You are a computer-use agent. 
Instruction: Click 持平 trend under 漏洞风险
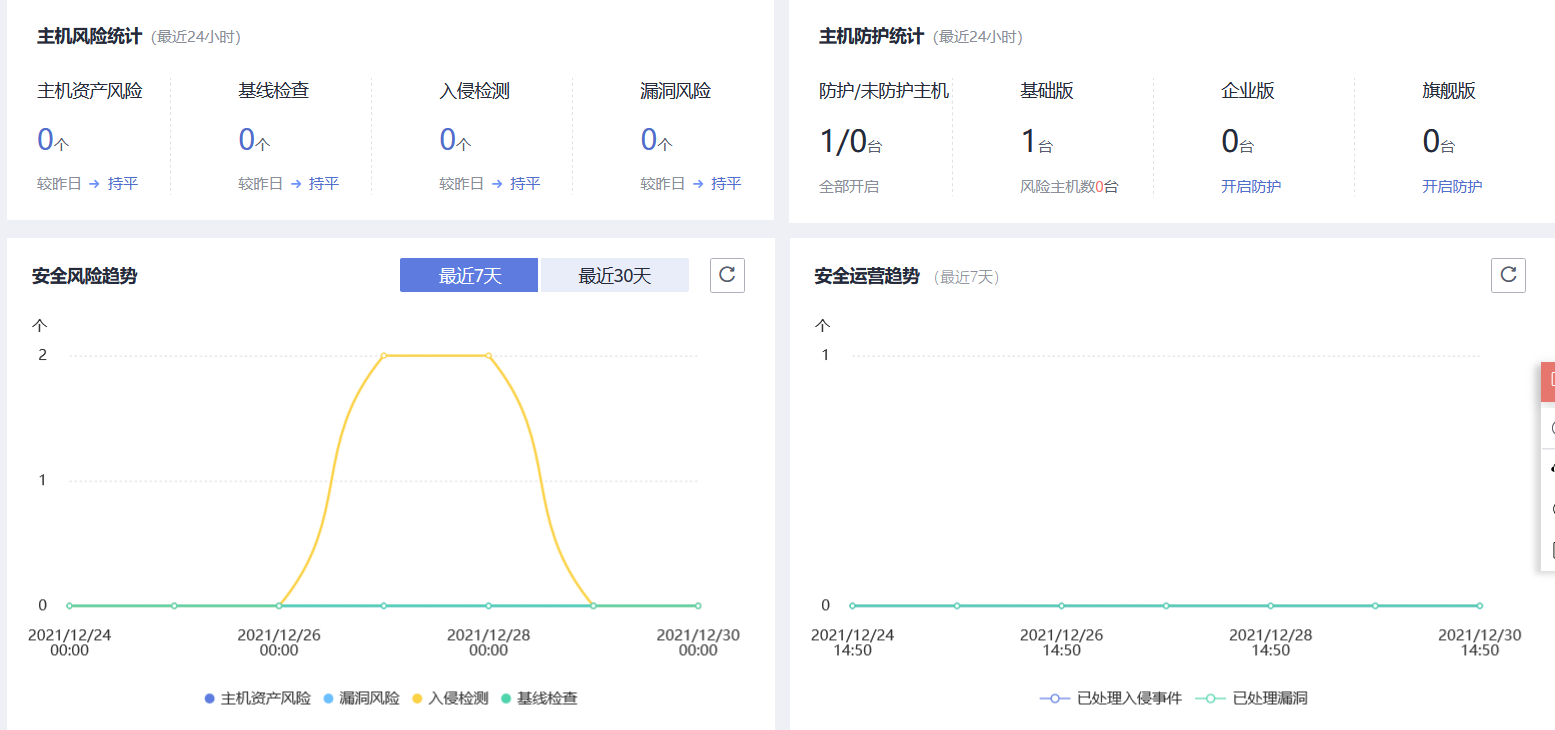pos(726,184)
